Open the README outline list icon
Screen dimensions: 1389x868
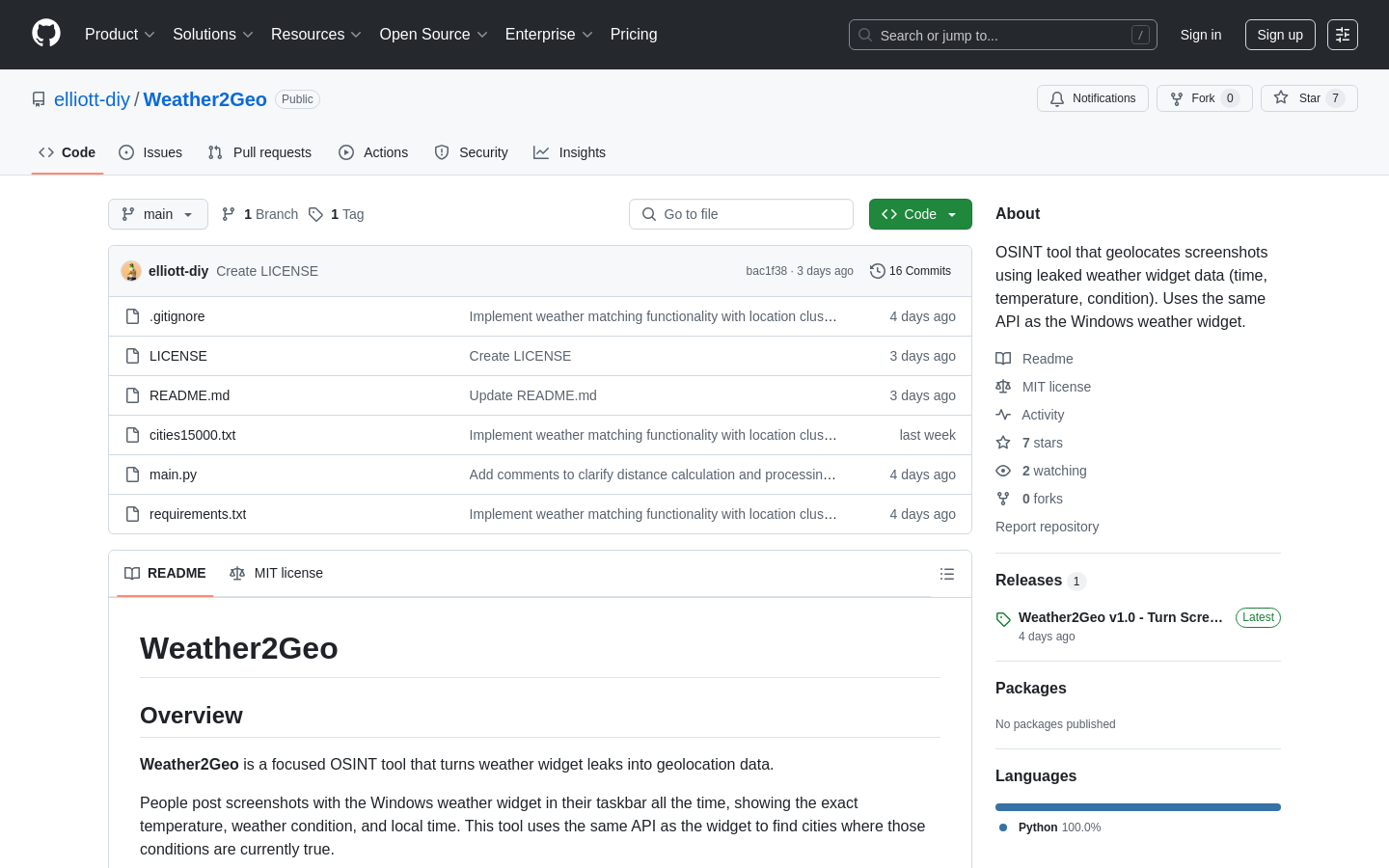pos(947,574)
